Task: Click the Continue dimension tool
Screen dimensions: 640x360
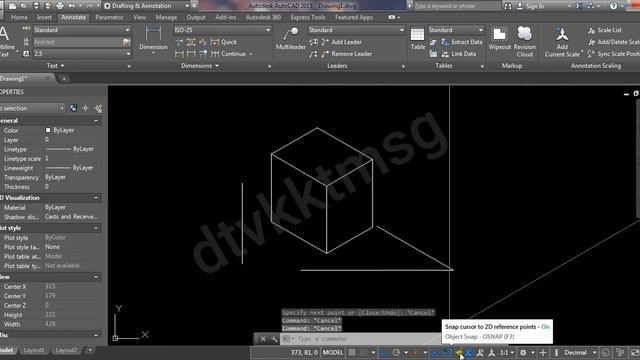Action: pos(229,54)
